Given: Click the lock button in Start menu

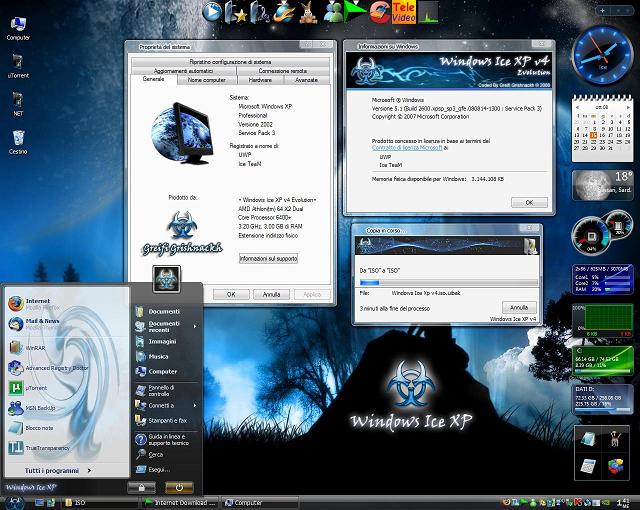Looking at the screenshot, I should 139,486.
